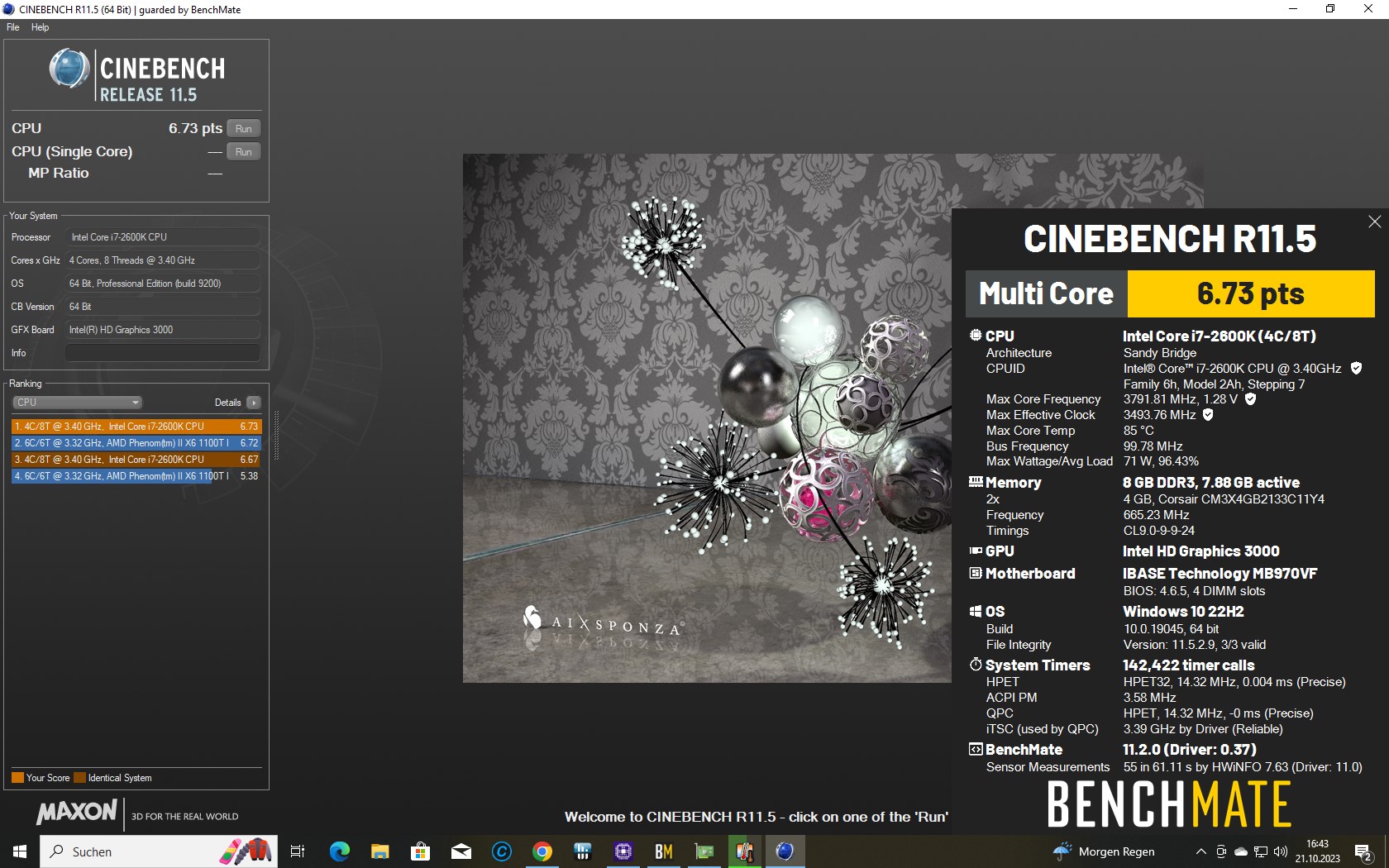Image resolution: width=1389 pixels, height=868 pixels.
Task: Click the GPU icon in BenchMate panel
Action: [x=976, y=551]
